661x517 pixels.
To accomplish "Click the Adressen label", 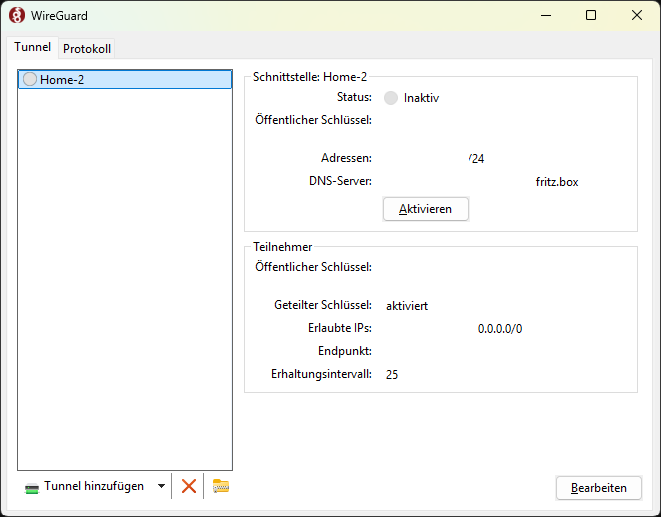I will 346,158.
